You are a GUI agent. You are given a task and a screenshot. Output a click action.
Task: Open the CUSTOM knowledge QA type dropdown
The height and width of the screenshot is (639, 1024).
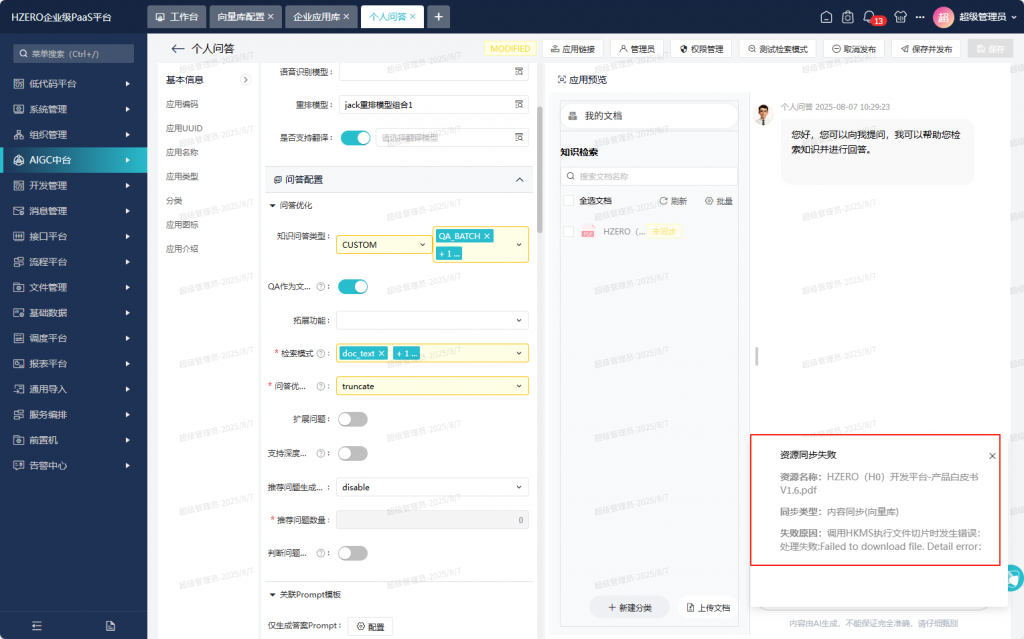[383, 244]
